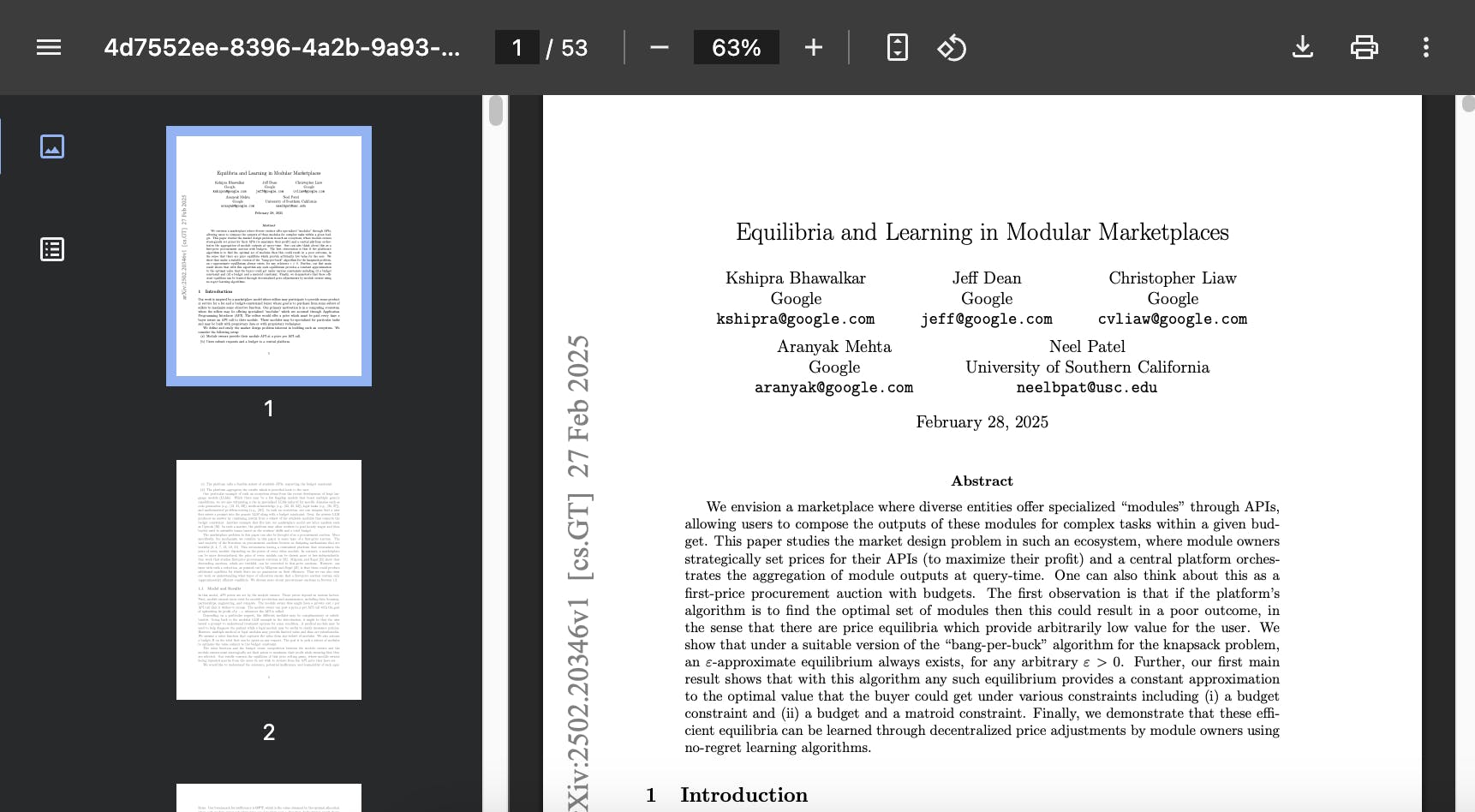The height and width of the screenshot is (812, 1475).
Task: Click the fit to page icon
Action: tap(897, 47)
